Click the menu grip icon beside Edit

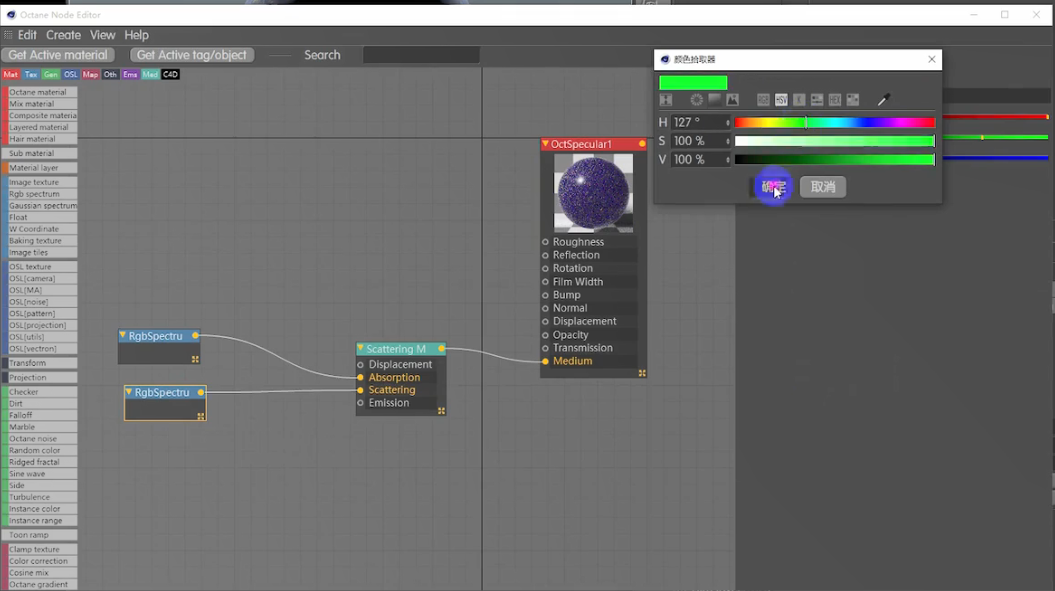[x=8, y=35]
